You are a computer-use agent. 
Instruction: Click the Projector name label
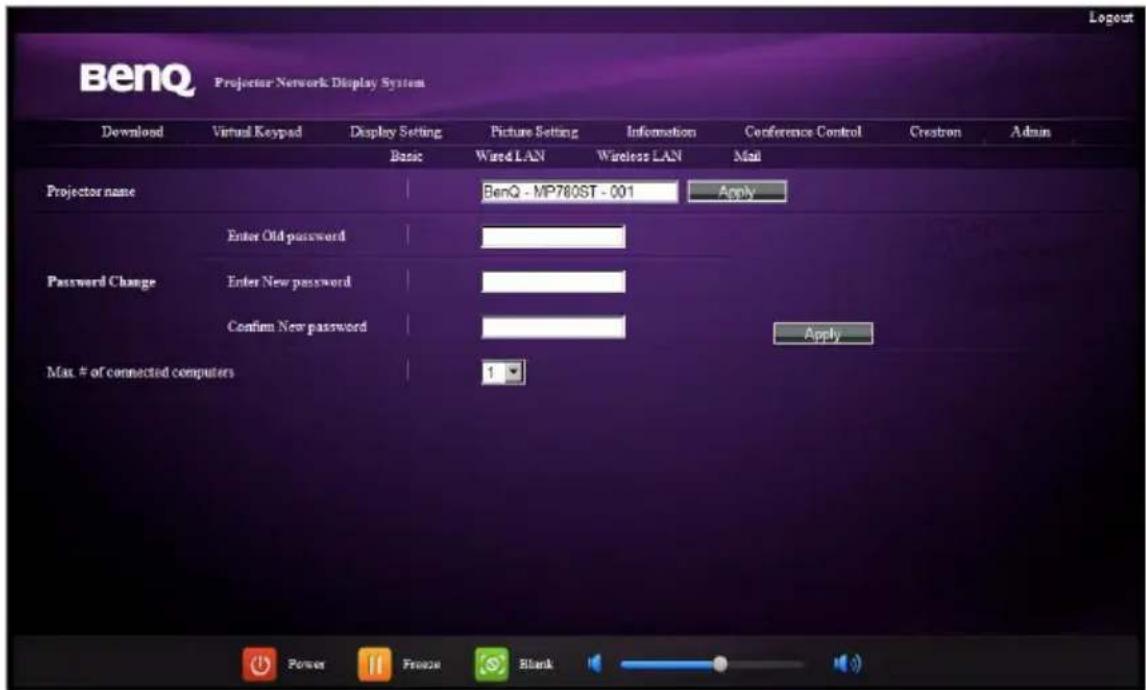point(91,192)
